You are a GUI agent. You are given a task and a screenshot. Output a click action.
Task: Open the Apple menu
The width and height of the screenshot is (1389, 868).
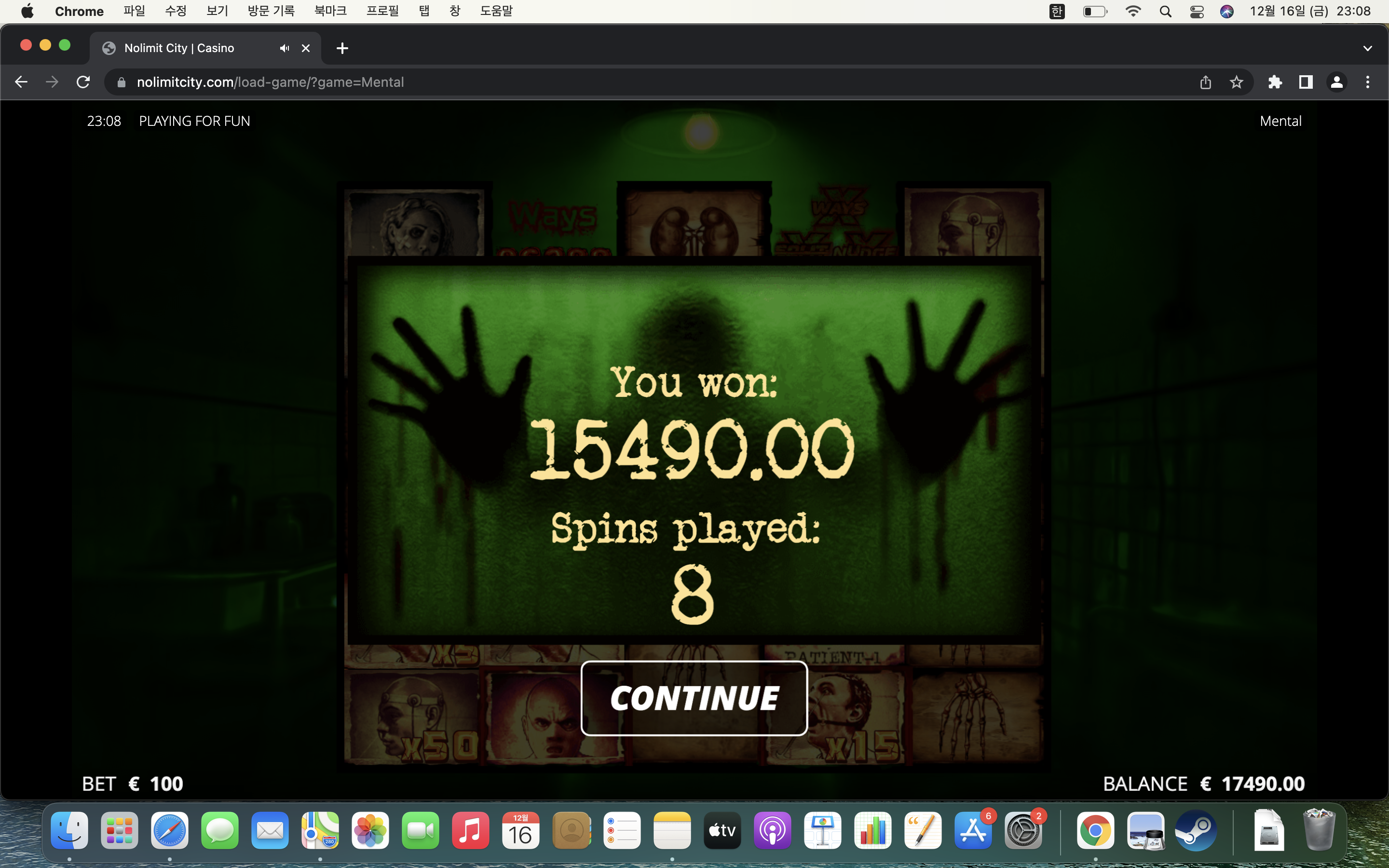coord(27,11)
